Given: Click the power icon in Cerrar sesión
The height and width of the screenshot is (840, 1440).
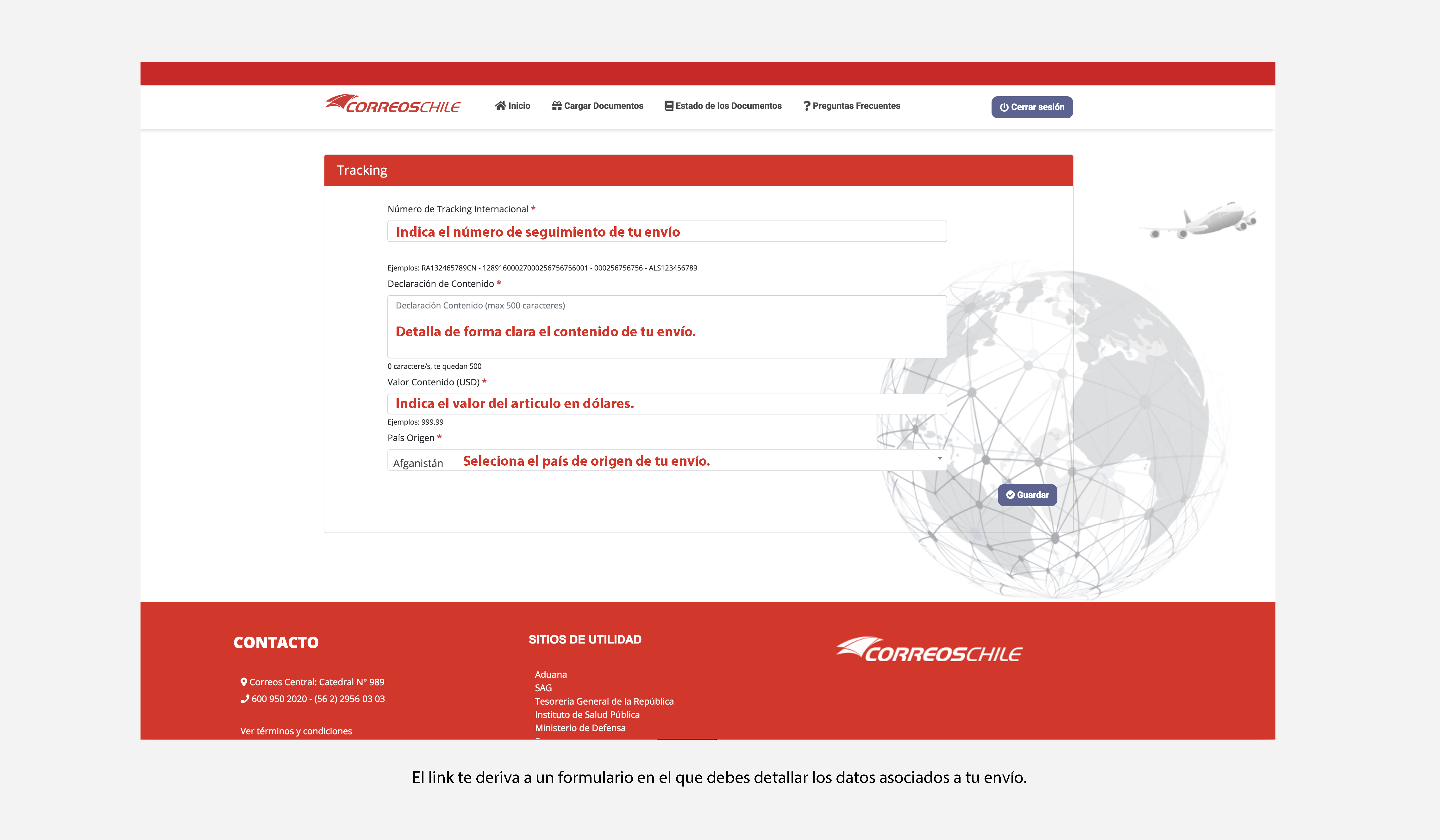Looking at the screenshot, I should click(1004, 108).
